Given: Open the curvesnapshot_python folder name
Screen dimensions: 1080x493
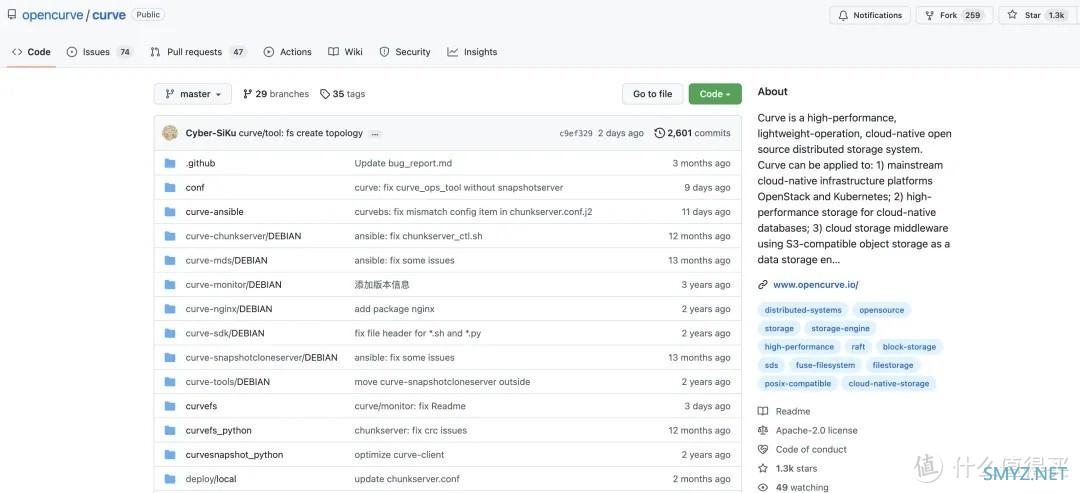Looking at the screenshot, I should click(x=234, y=454).
